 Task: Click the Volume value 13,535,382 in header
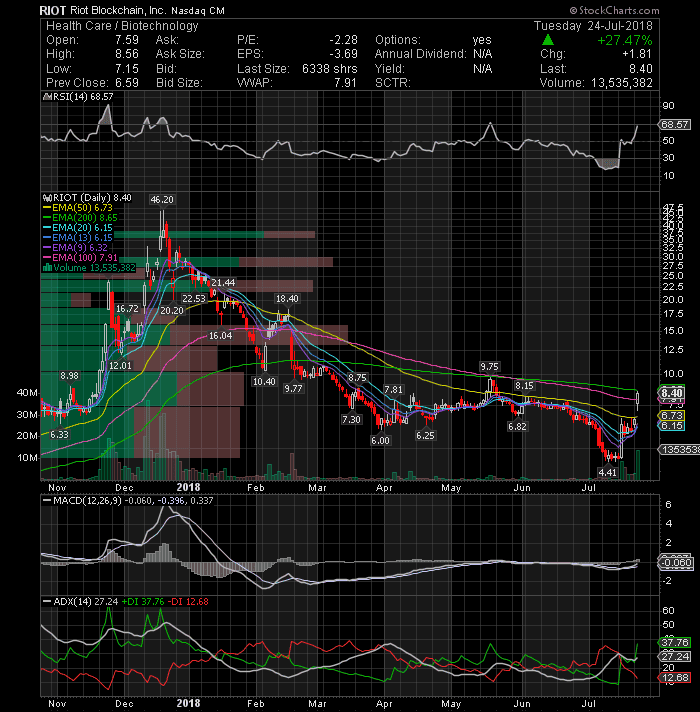point(621,83)
